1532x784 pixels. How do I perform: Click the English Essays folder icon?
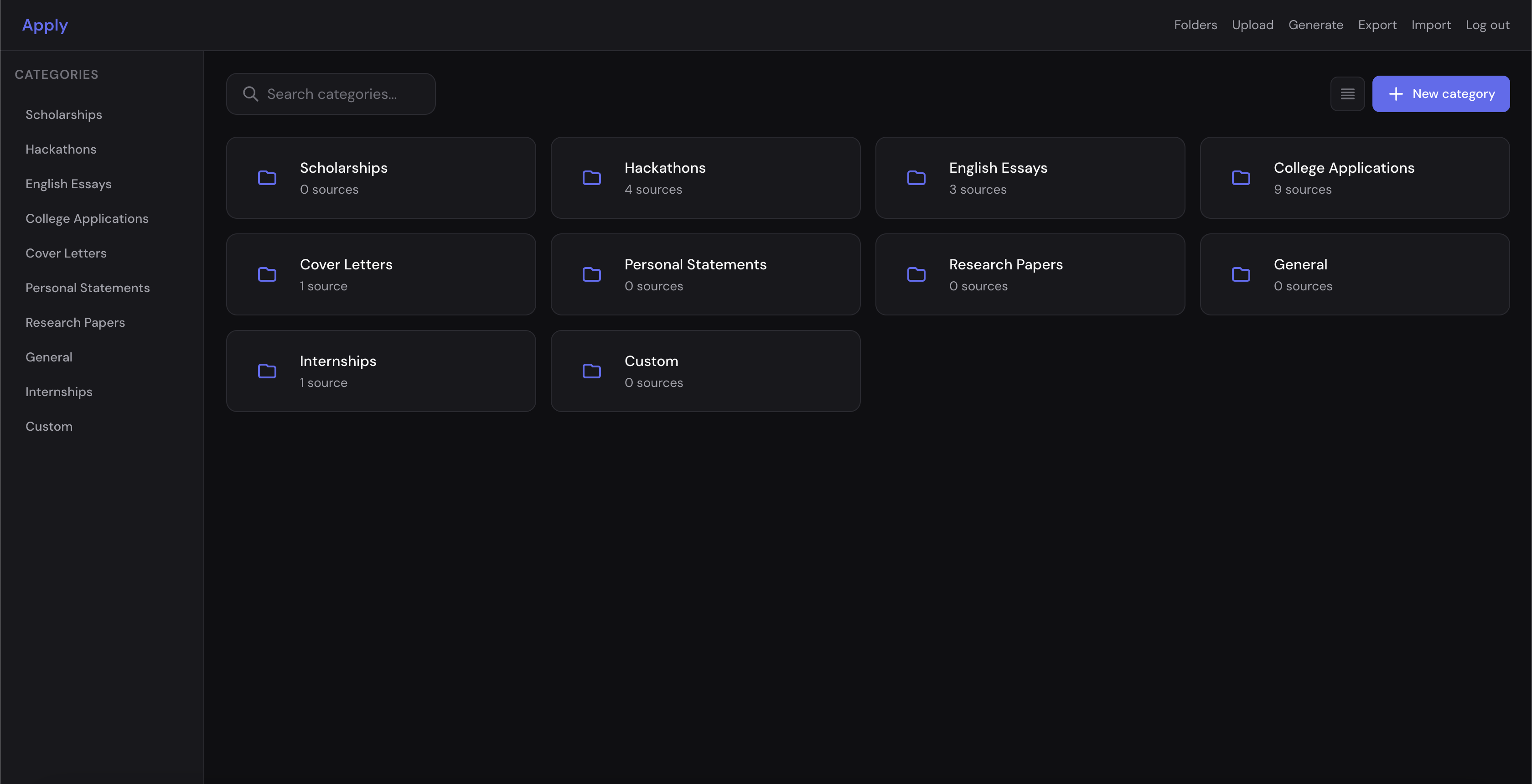(x=916, y=178)
